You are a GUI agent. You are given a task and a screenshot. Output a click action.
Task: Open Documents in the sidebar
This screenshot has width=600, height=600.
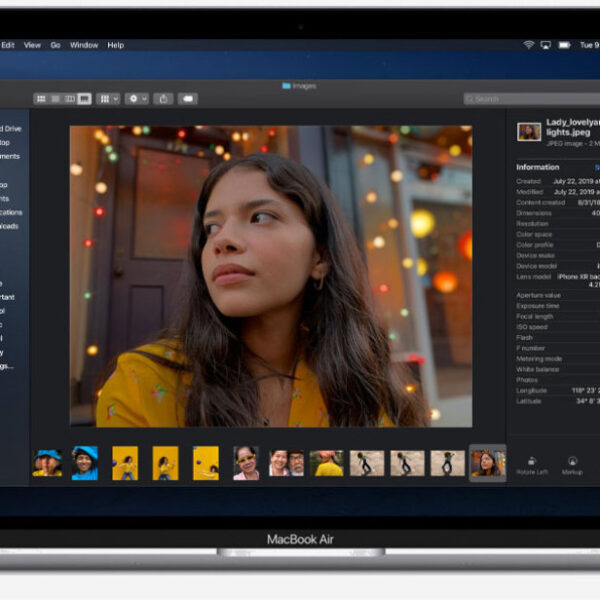click(x=10, y=157)
